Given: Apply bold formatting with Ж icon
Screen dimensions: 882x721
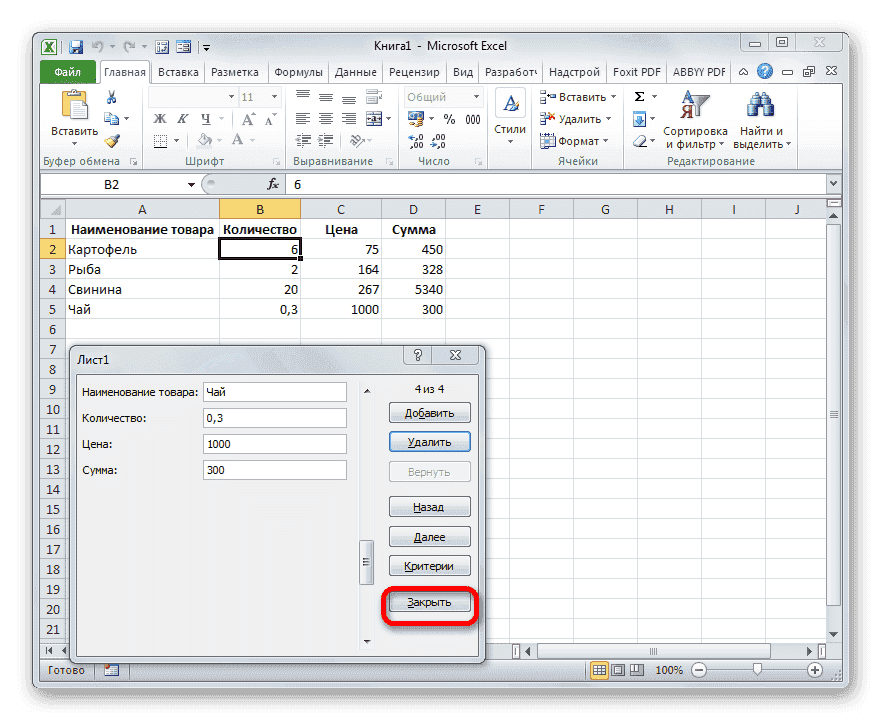Looking at the screenshot, I should click(159, 118).
